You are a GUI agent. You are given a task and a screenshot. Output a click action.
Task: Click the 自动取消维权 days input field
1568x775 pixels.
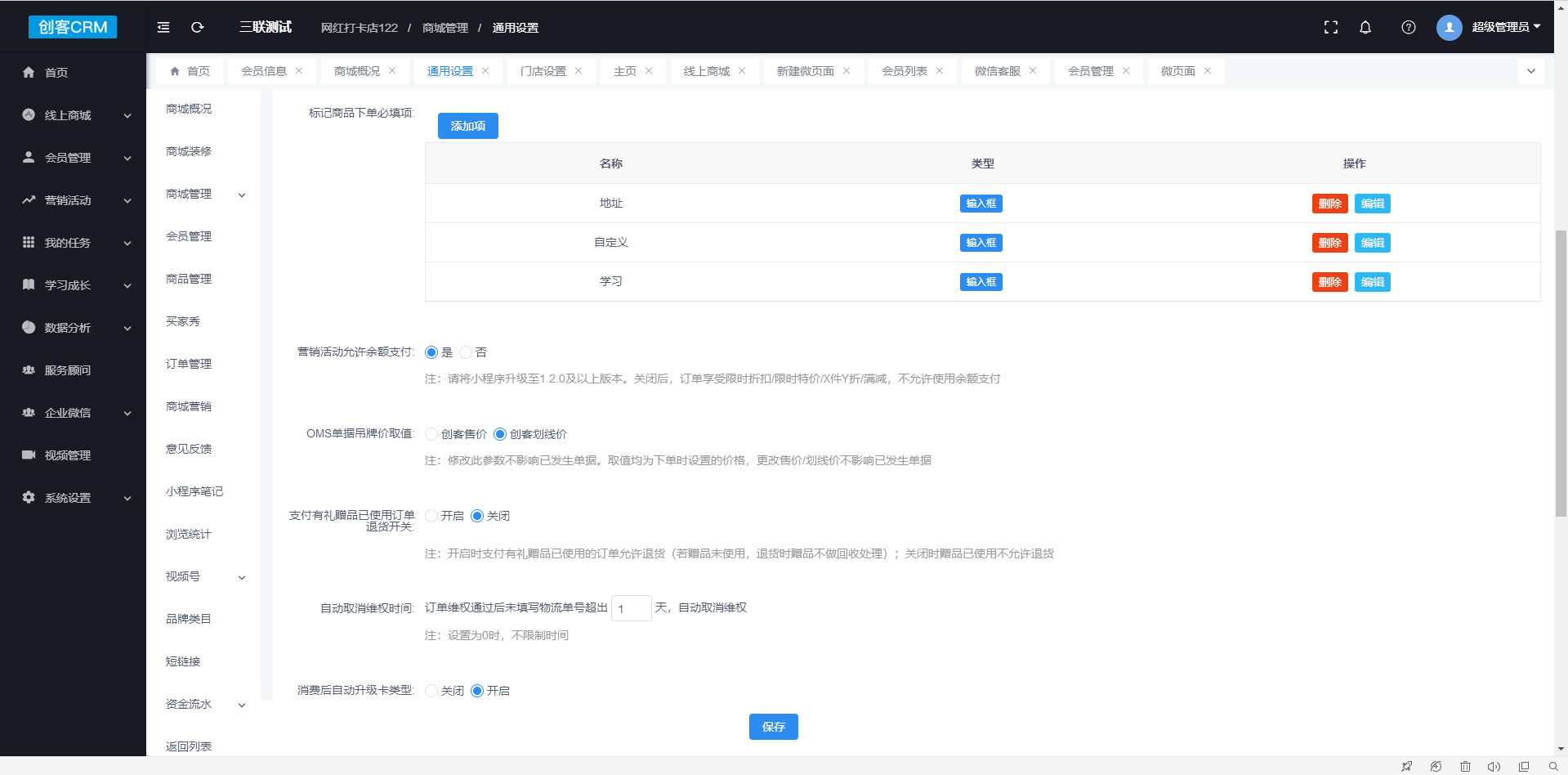[x=631, y=608]
